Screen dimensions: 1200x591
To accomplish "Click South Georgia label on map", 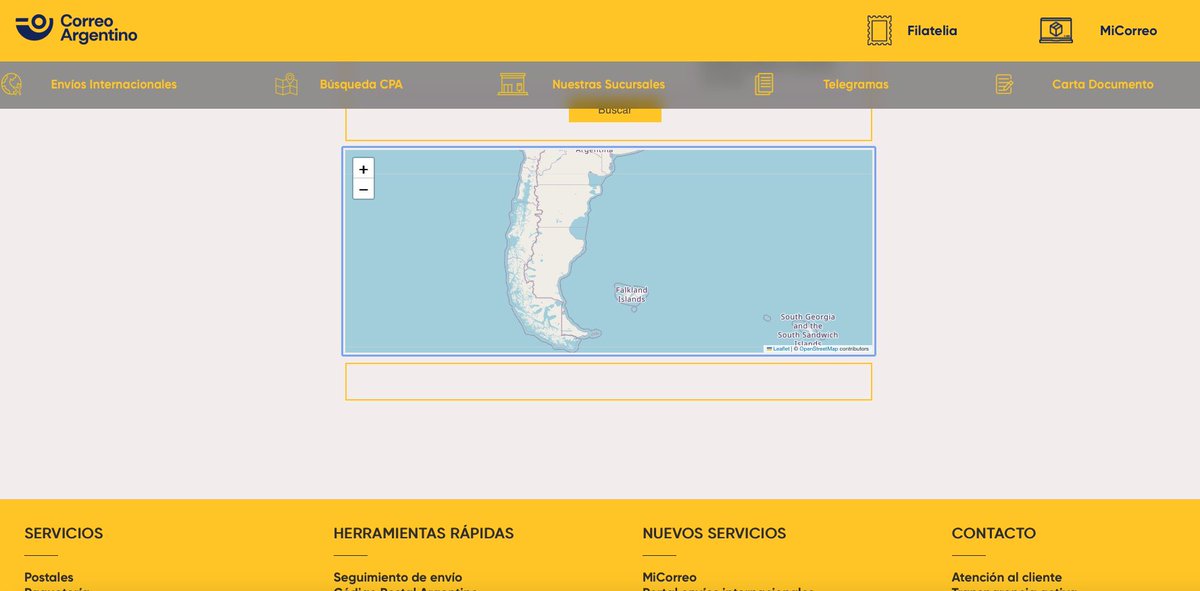I will [x=808, y=330].
